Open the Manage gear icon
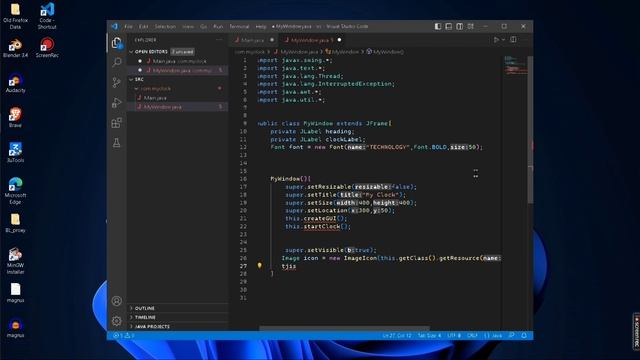Screen dimensions: 640x360 point(117,321)
